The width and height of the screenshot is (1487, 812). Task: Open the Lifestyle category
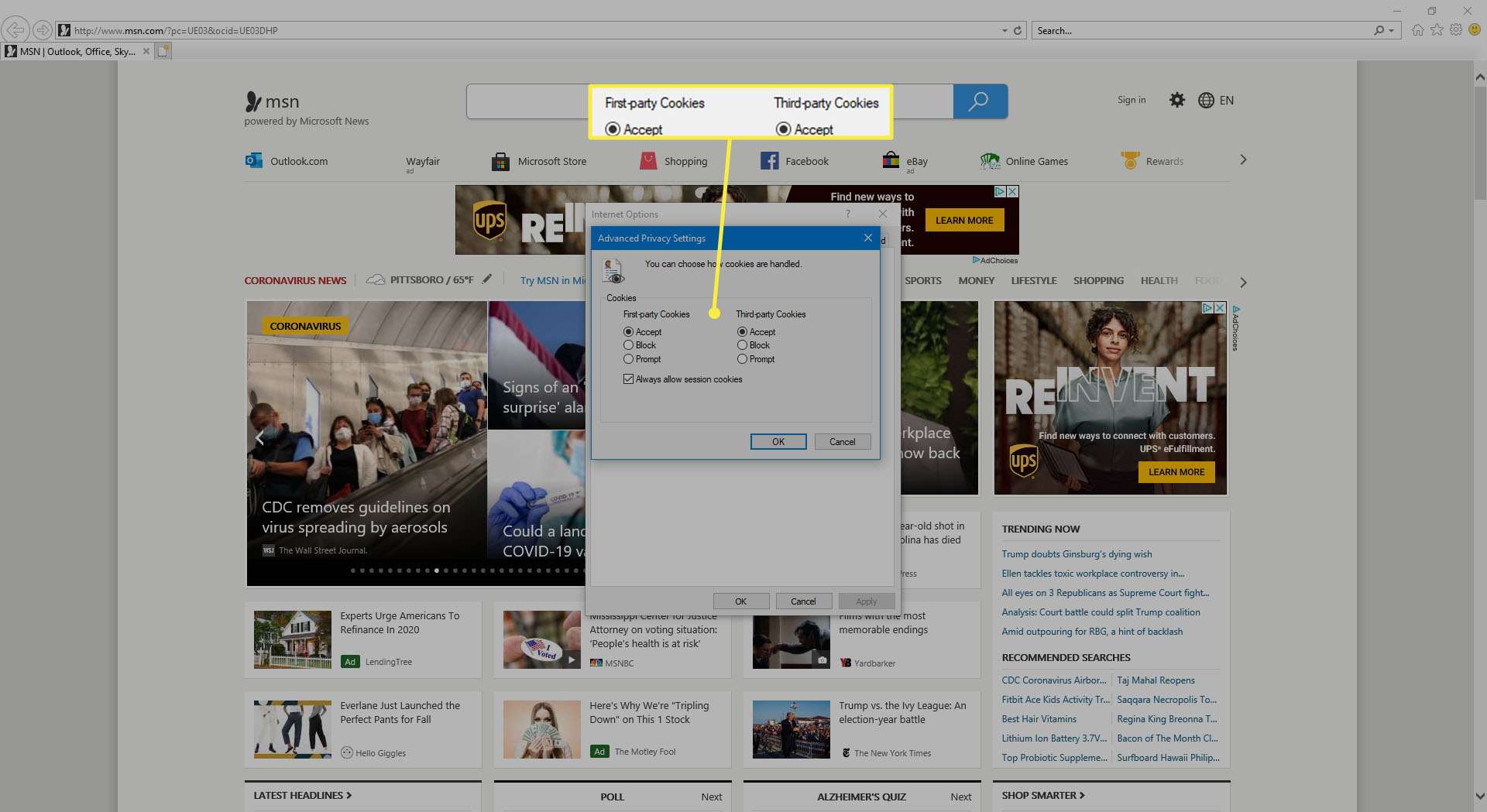point(1033,280)
